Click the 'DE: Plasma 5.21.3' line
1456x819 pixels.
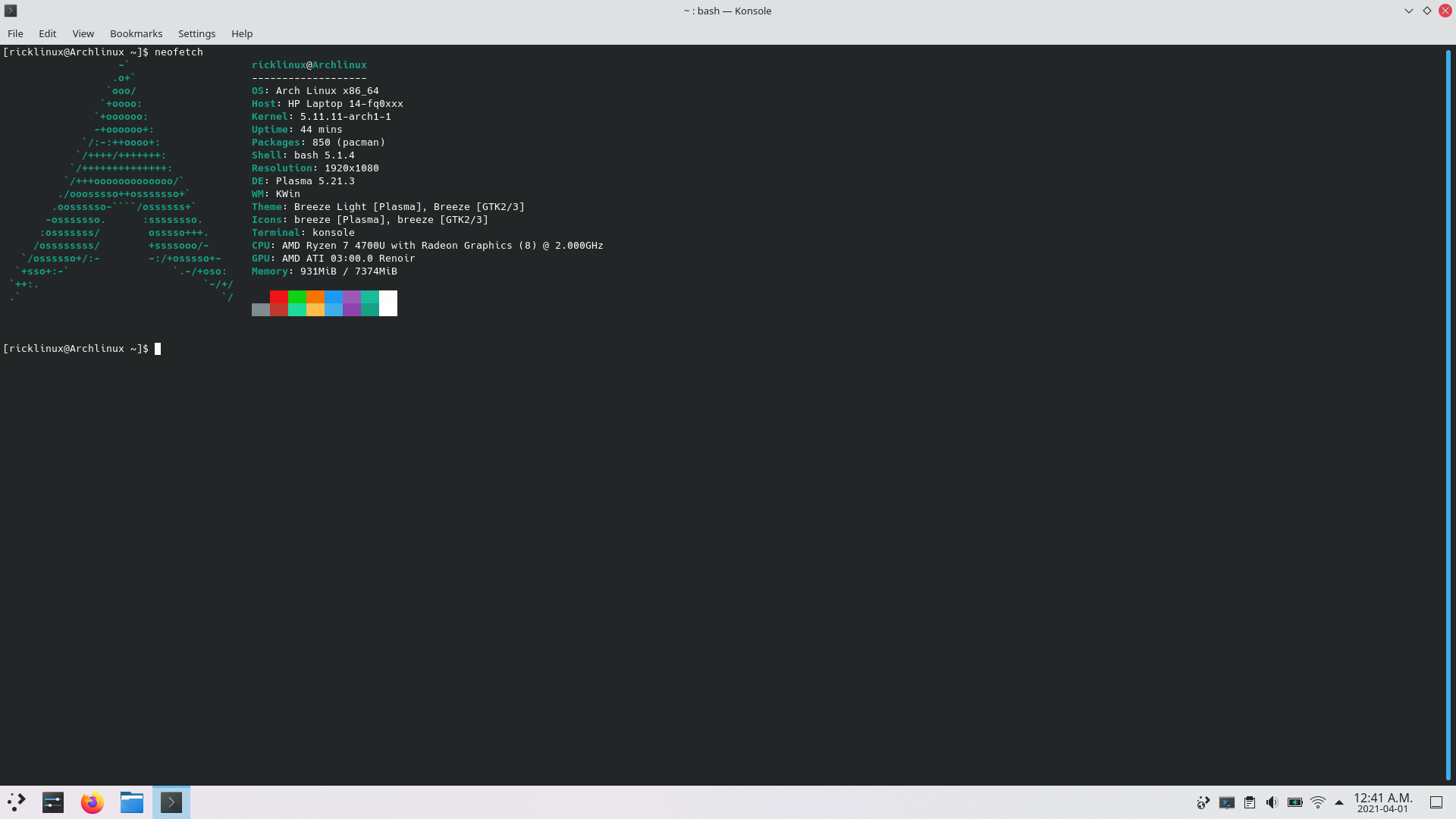(x=303, y=181)
